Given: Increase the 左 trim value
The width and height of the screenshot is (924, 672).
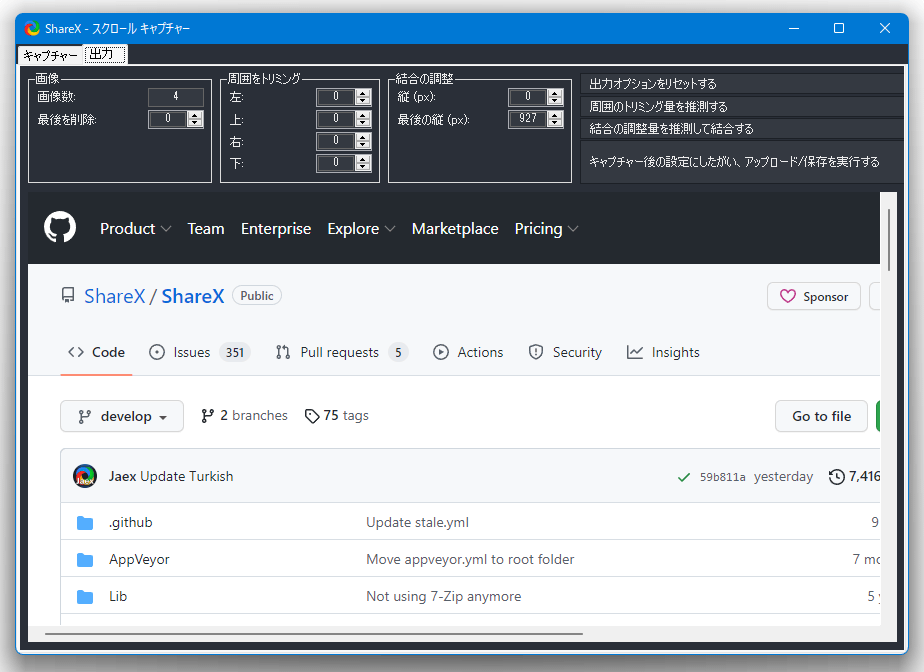Looking at the screenshot, I should (x=364, y=93).
